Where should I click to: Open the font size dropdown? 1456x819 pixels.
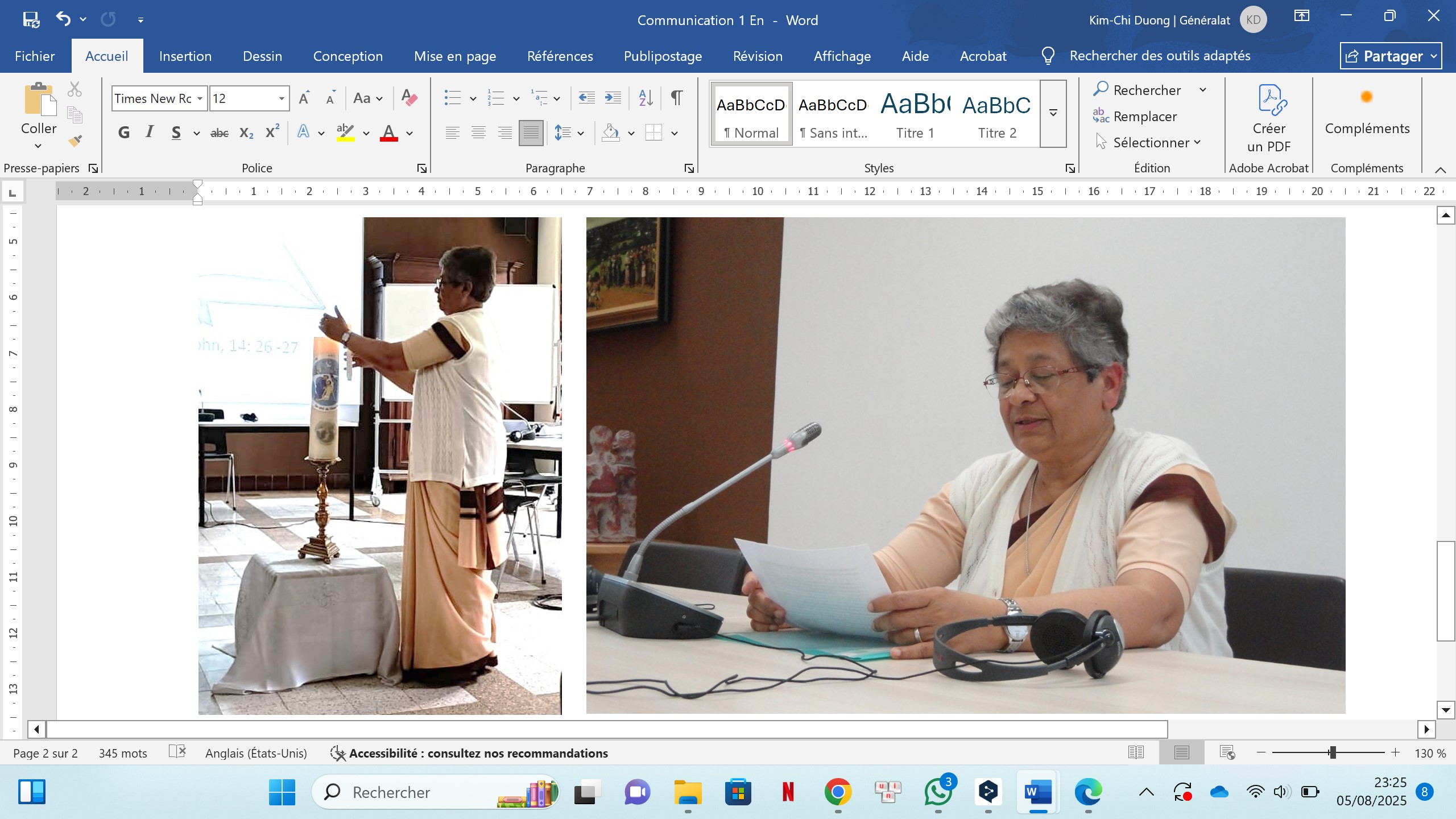[281, 98]
